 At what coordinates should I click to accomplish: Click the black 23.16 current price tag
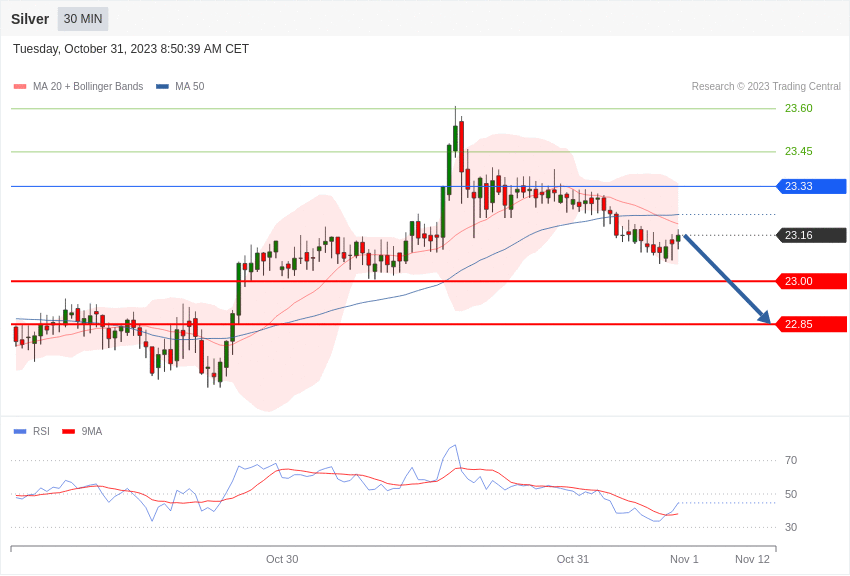[812, 235]
